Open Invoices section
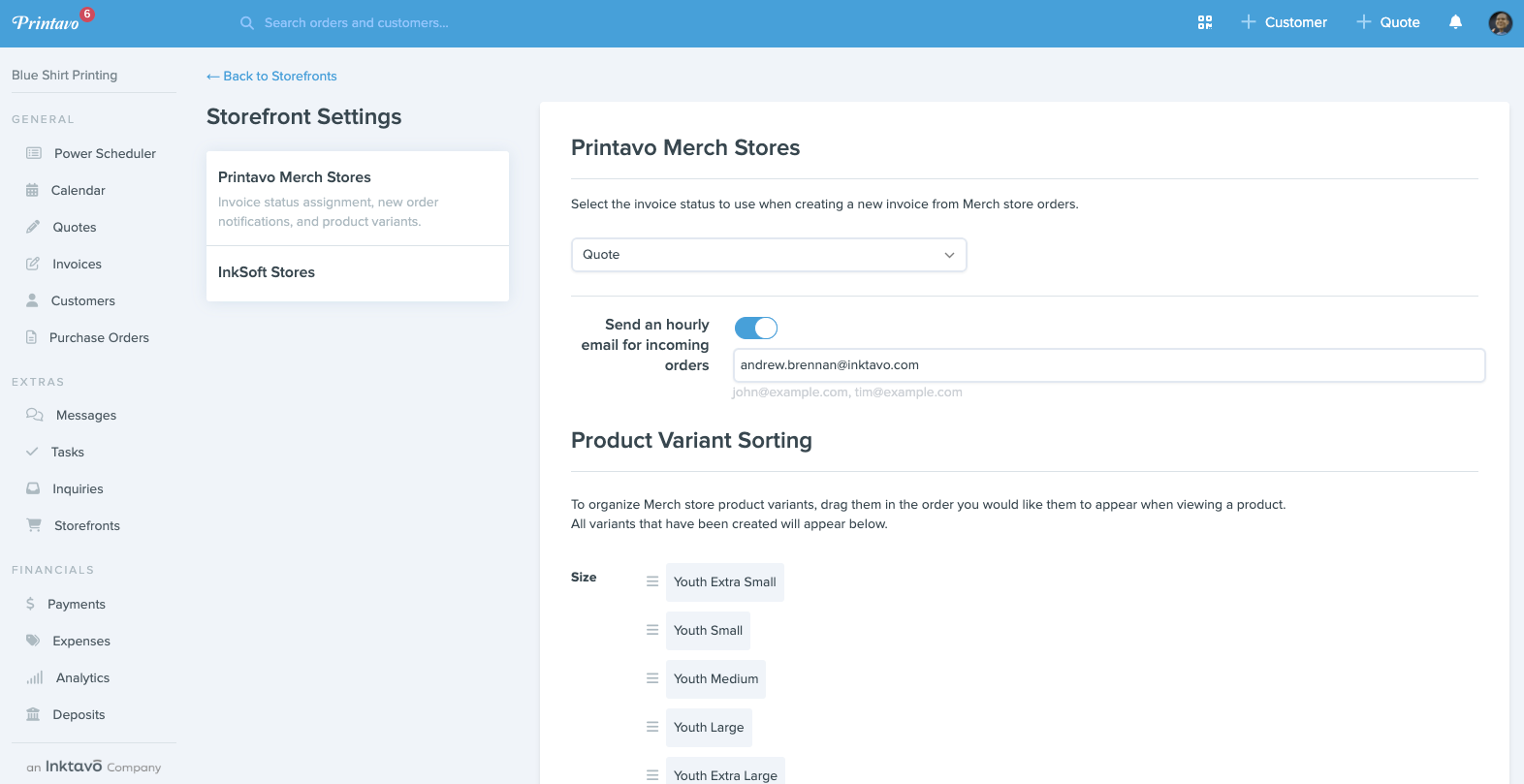 77,264
